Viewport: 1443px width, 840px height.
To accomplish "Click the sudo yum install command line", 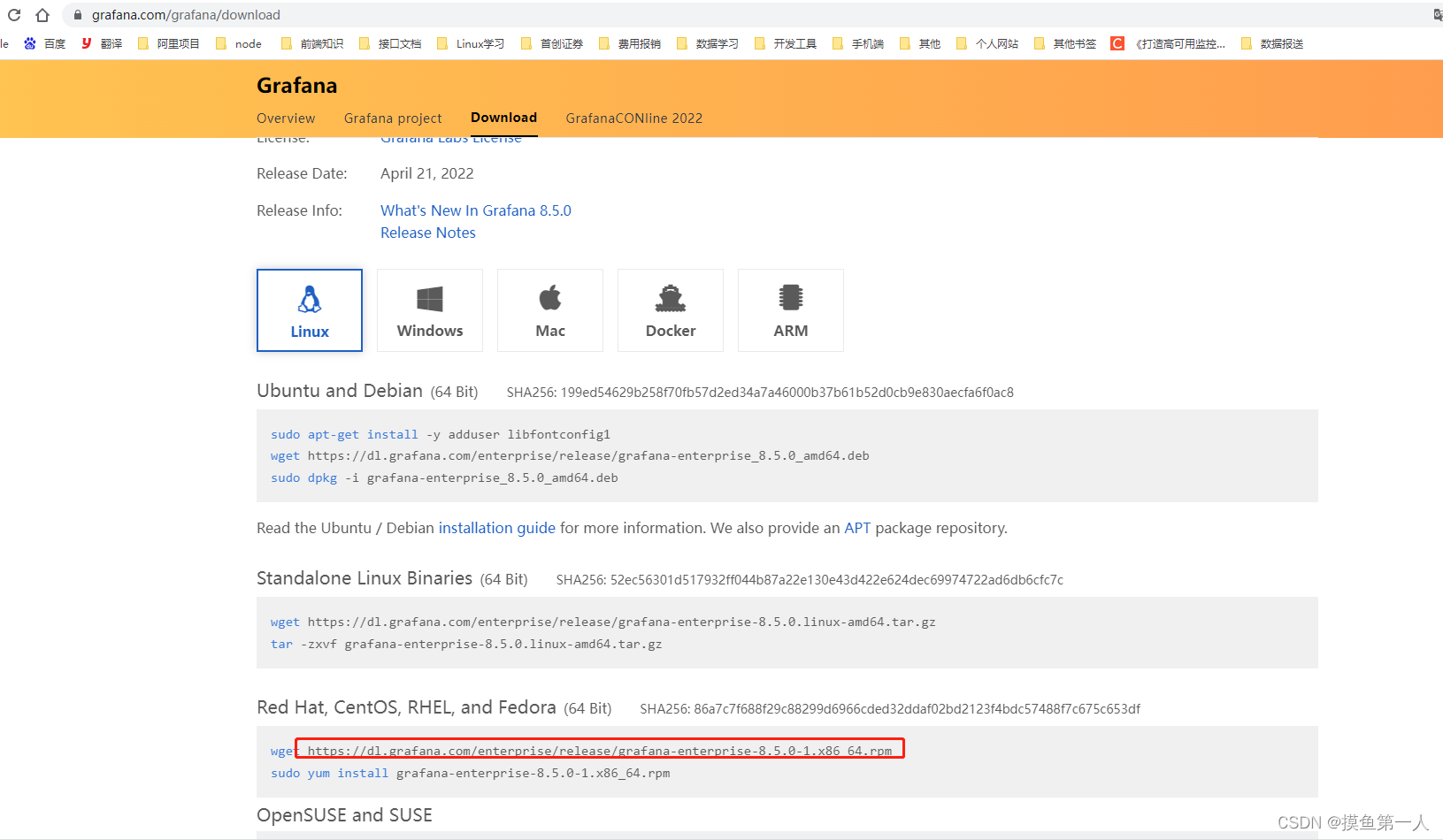I will pos(471,773).
